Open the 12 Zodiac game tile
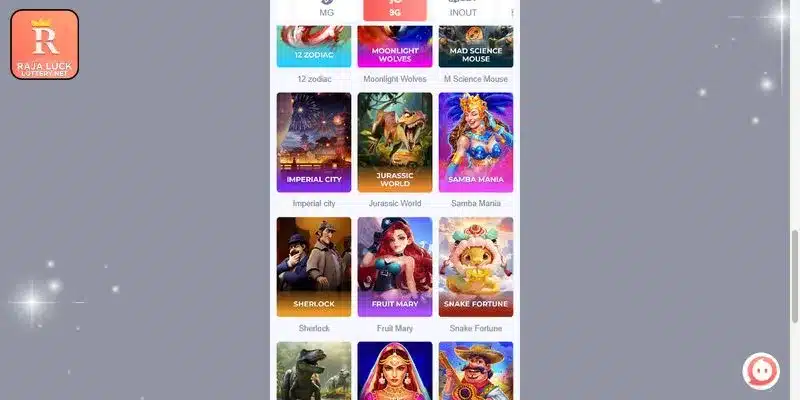Viewport: 800px width, 400px height. click(314, 46)
